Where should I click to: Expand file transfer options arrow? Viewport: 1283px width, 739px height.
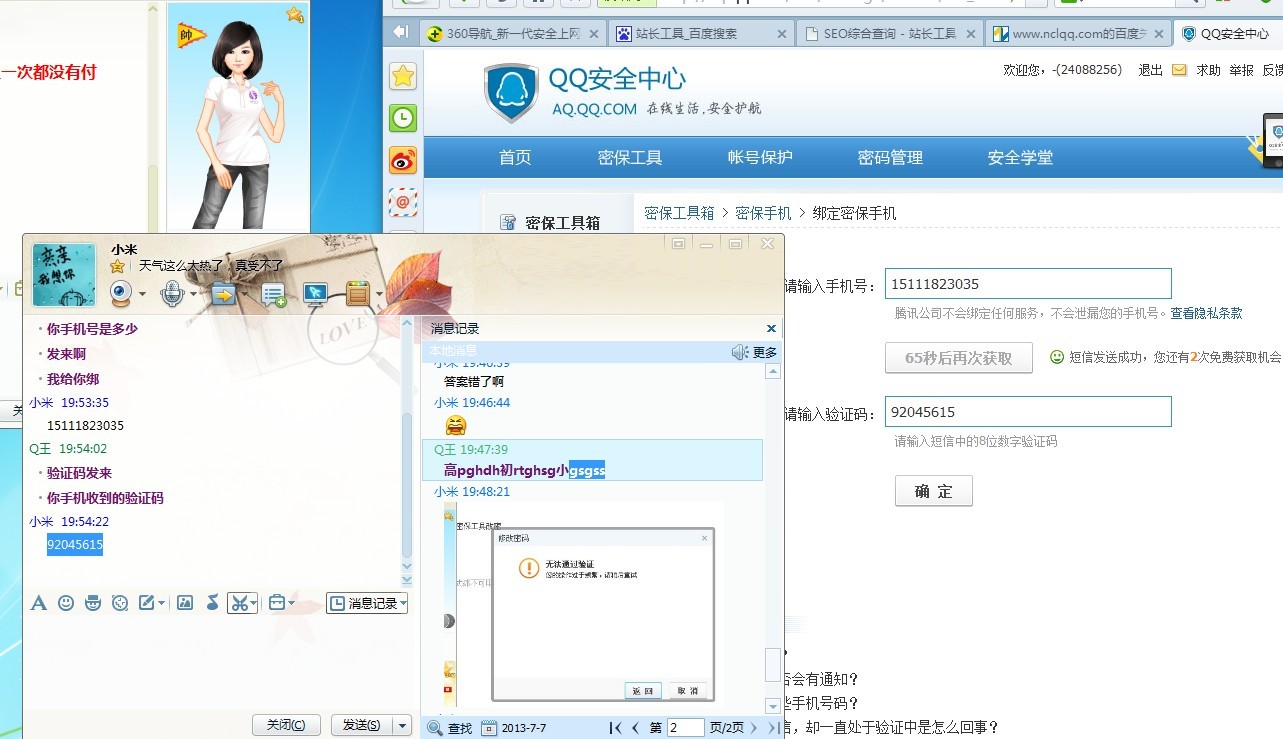point(243,294)
